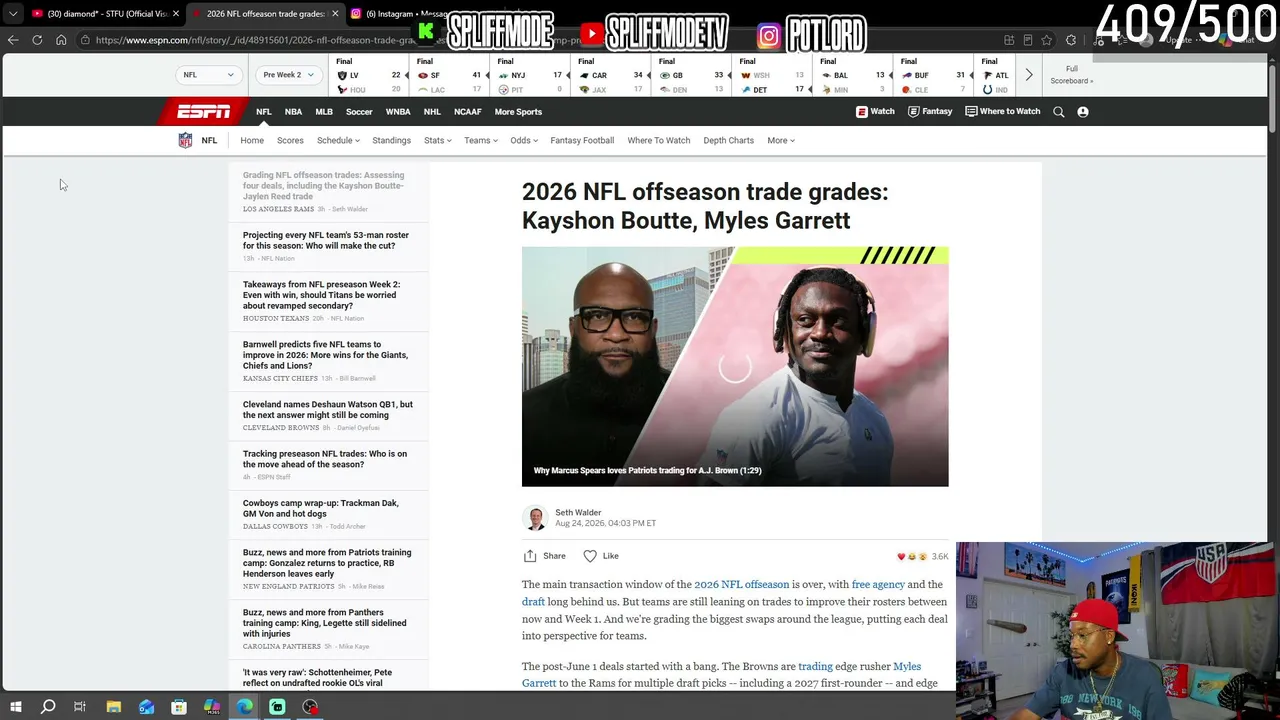The height and width of the screenshot is (720, 1280).
Task: Expand the More dropdown in NFL subnav
Action: click(781, 140)
